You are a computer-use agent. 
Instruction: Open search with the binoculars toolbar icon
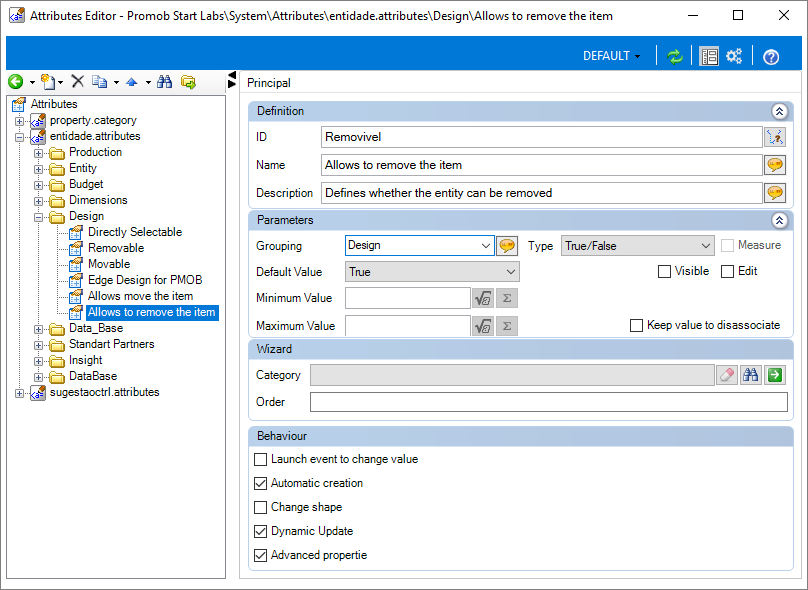[165, 81]
